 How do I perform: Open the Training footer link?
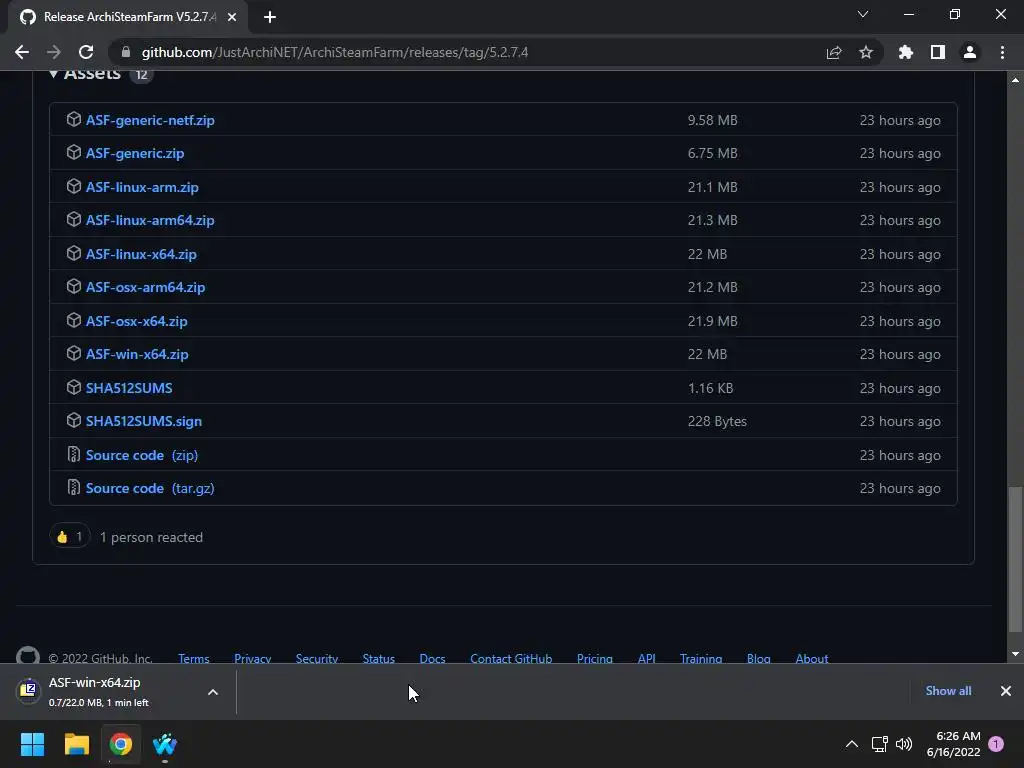coord(701,658)
